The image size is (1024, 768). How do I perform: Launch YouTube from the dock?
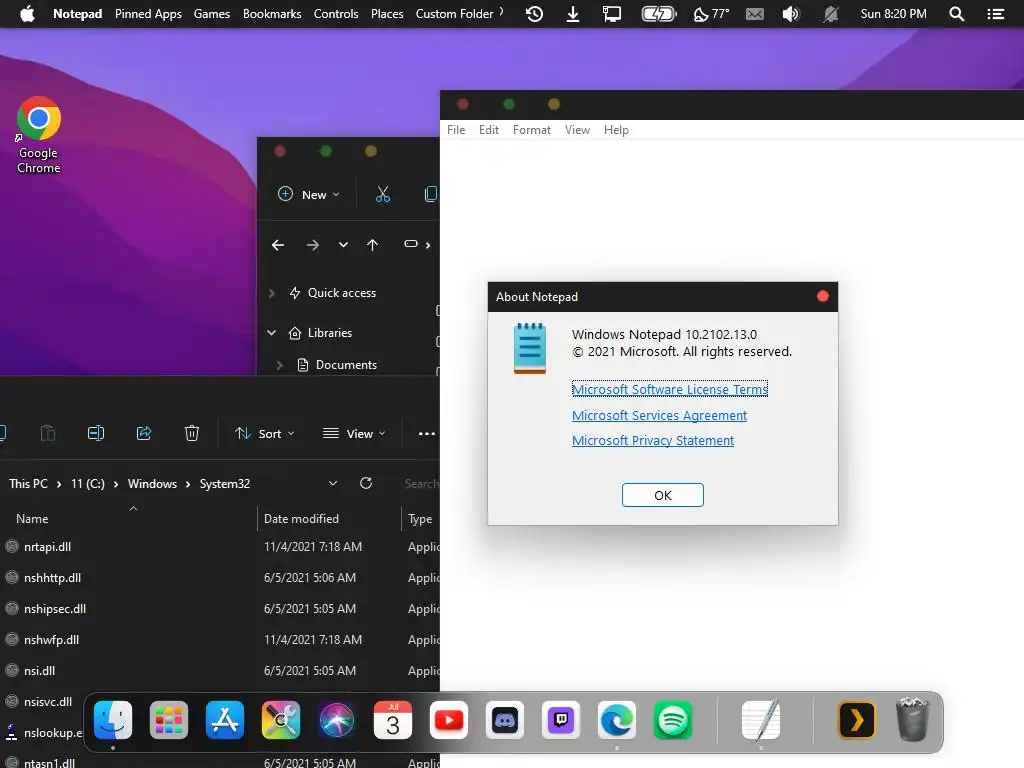(x=449, y=720)
